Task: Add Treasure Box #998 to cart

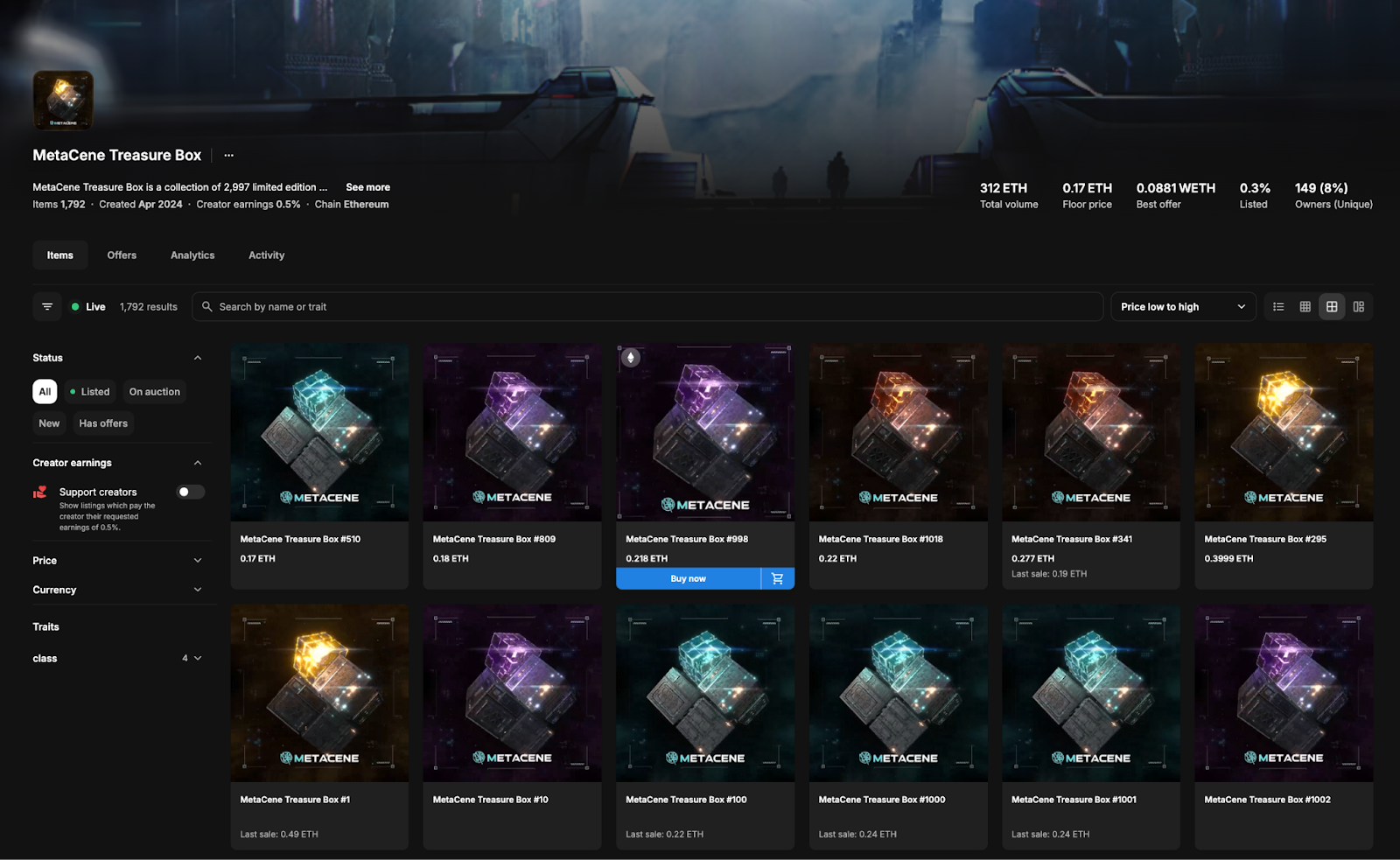Action: coord(778,578)
